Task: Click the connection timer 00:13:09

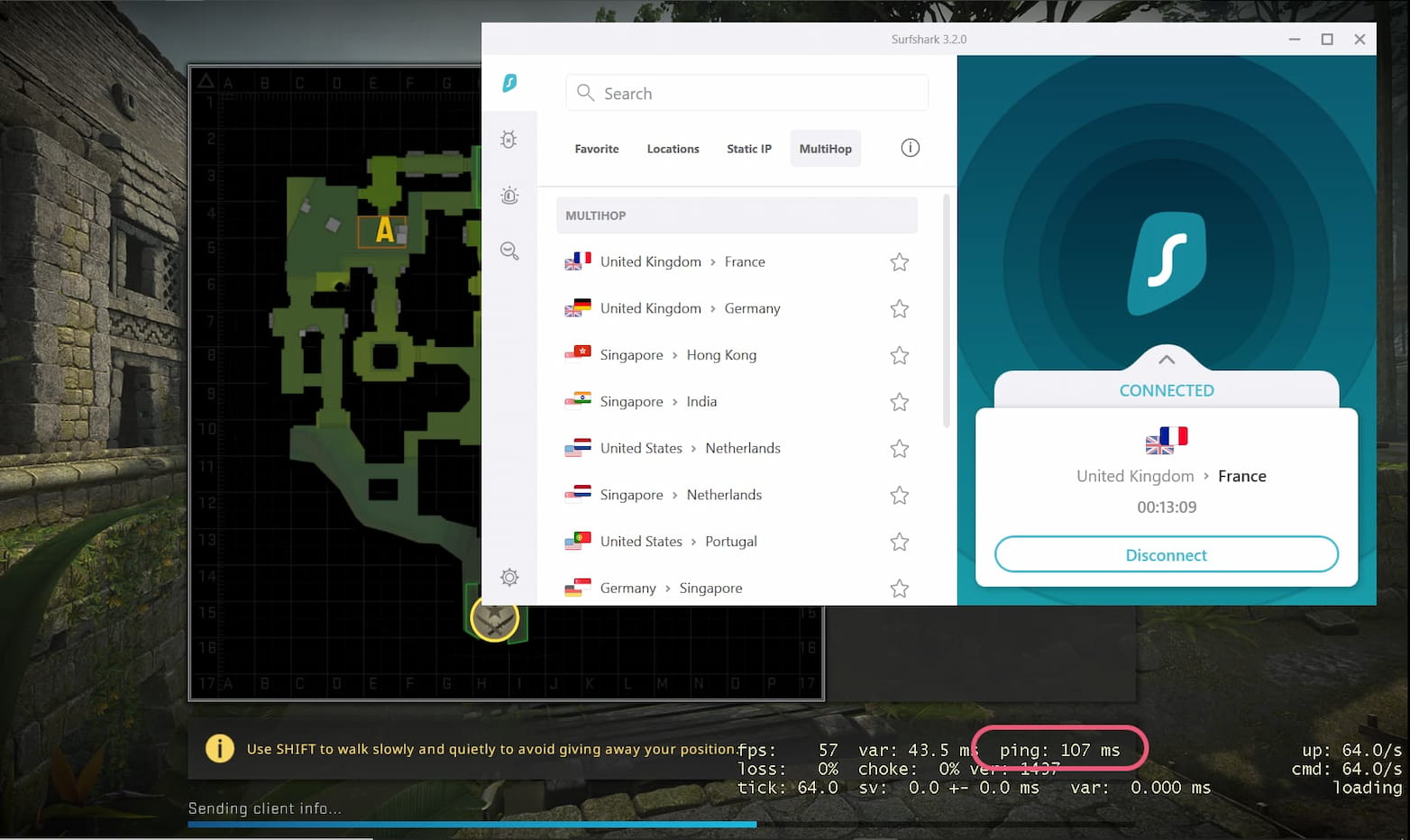Action: pos(1167,507)
